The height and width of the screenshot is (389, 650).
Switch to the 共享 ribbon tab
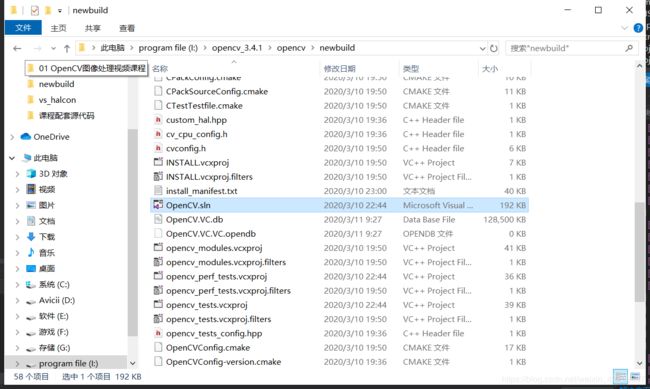click(x=92, y=28)
